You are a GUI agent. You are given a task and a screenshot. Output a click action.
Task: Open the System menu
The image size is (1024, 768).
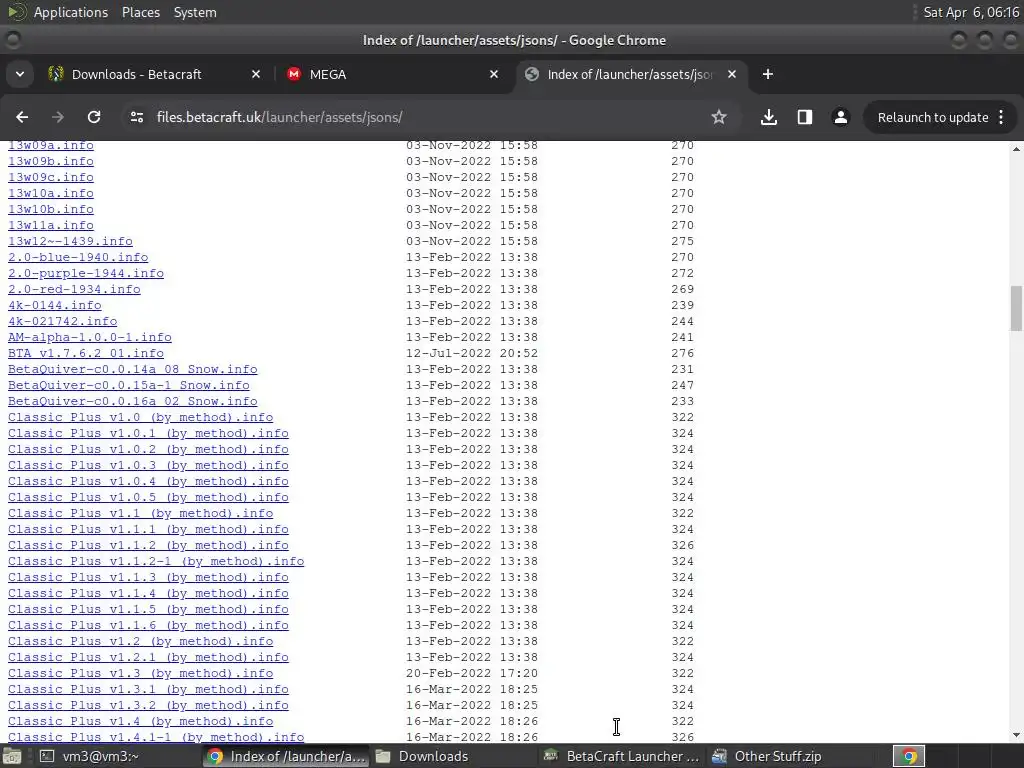(195, 12)
